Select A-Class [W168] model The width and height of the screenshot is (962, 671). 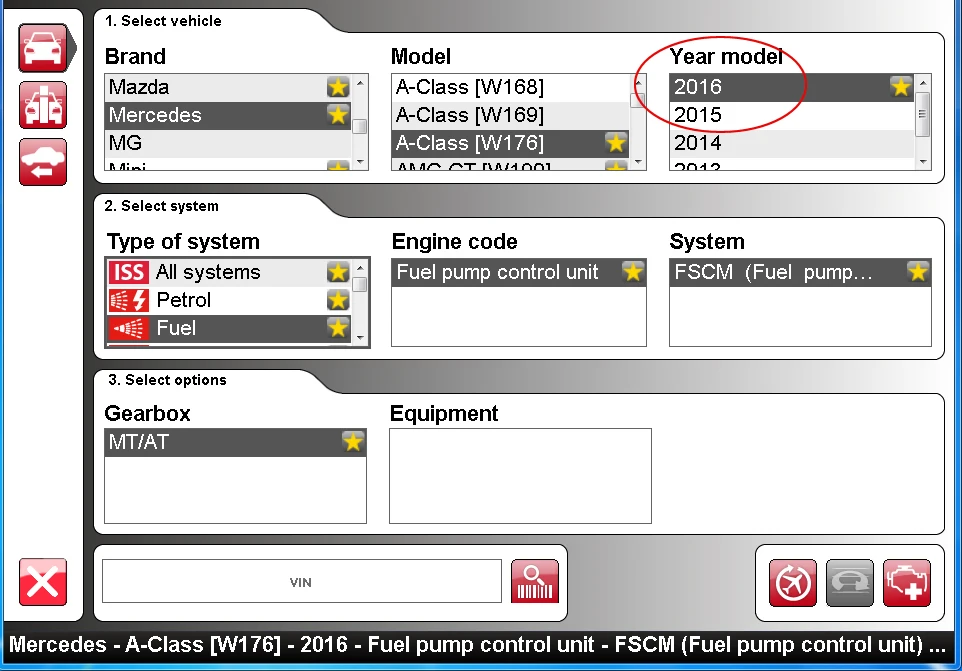coord(510,87)
